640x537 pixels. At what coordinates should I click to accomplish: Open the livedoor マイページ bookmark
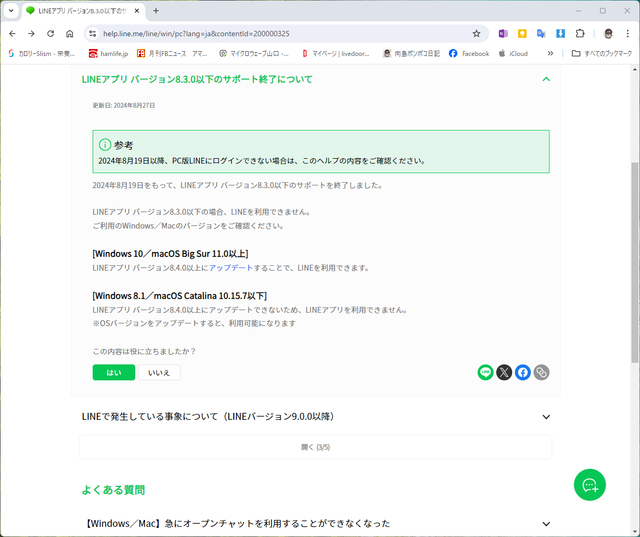click(x=336, y=53)
